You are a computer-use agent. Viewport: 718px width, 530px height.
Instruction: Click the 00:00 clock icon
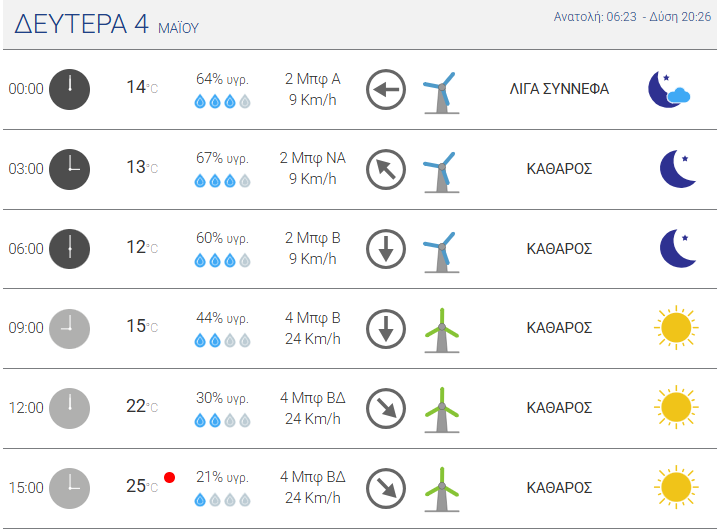pyautogui.click(x=70, y=89)
